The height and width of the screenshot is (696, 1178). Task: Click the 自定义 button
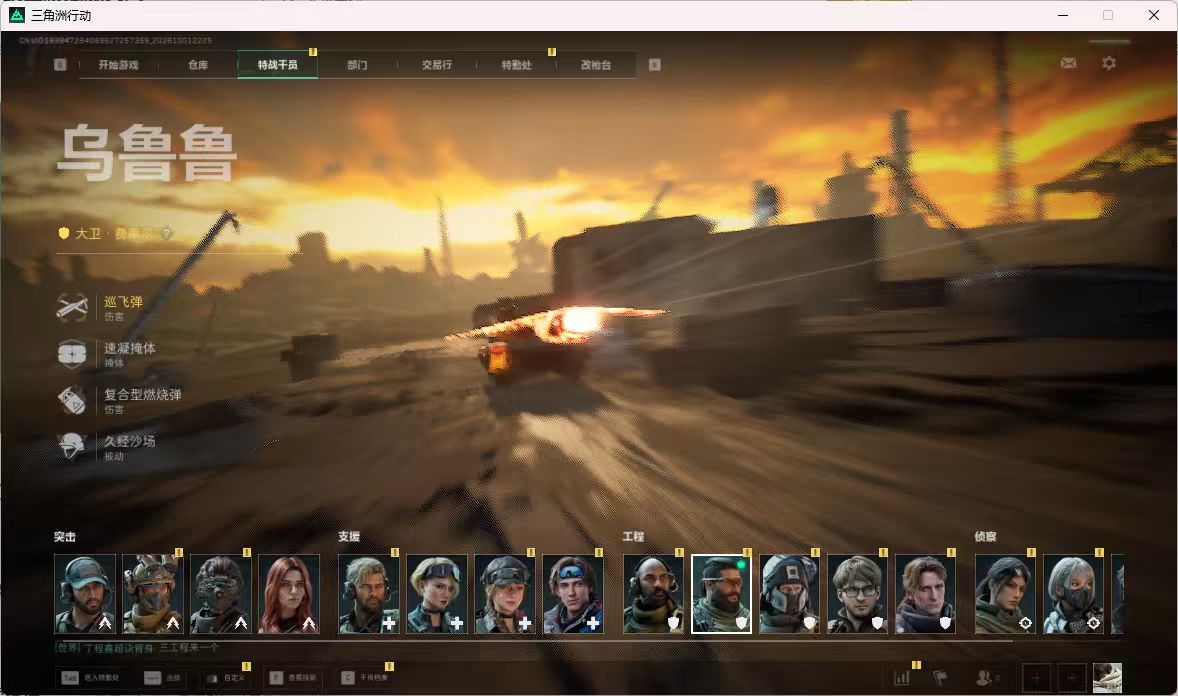(225, 678)
